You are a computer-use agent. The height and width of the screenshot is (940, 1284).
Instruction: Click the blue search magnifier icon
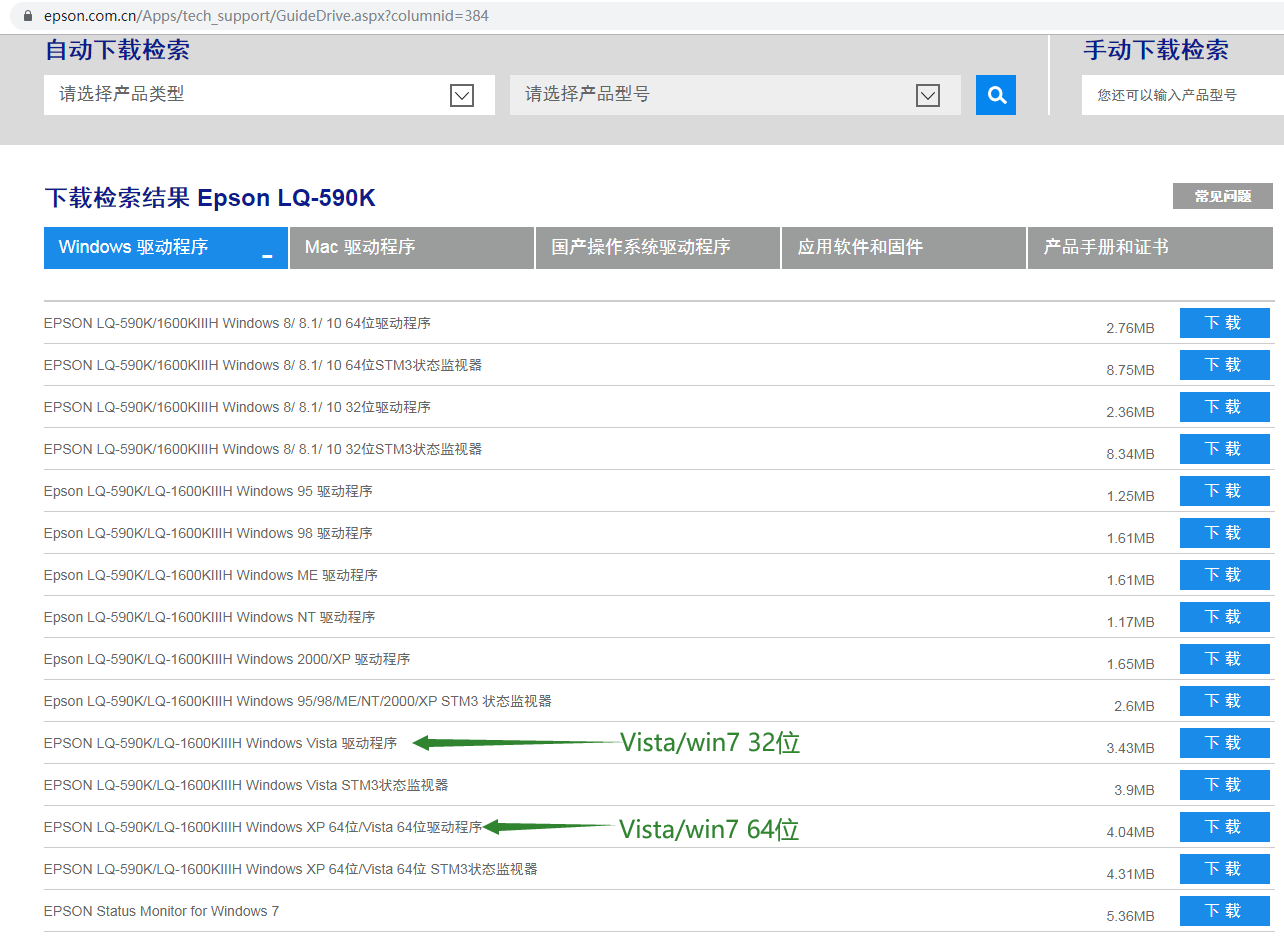(996, 95)
